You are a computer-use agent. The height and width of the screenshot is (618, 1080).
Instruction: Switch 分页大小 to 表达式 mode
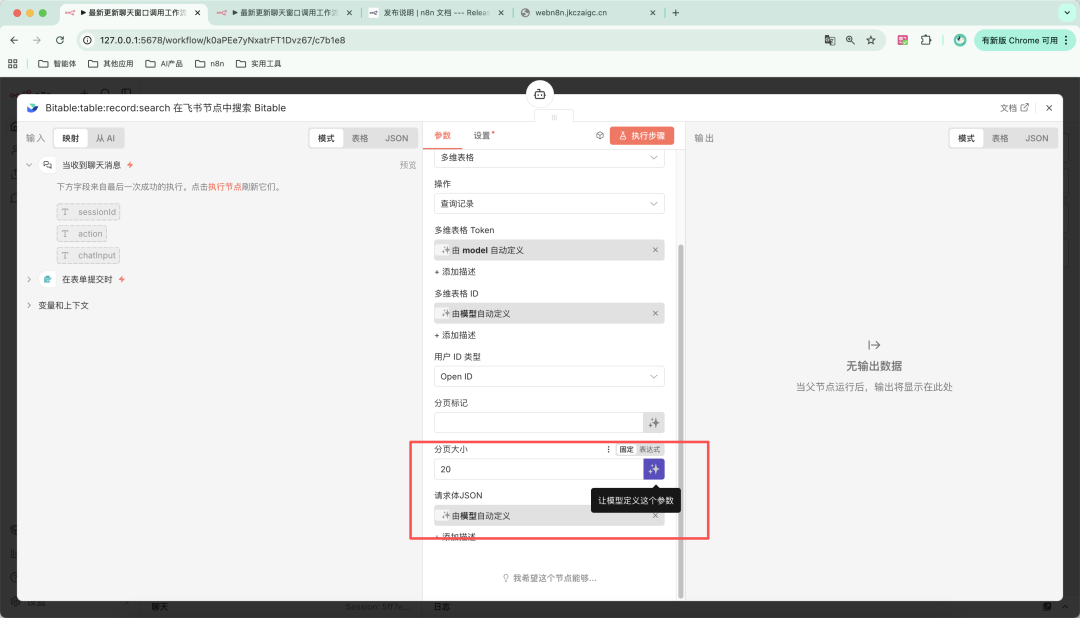click(650, 450)
